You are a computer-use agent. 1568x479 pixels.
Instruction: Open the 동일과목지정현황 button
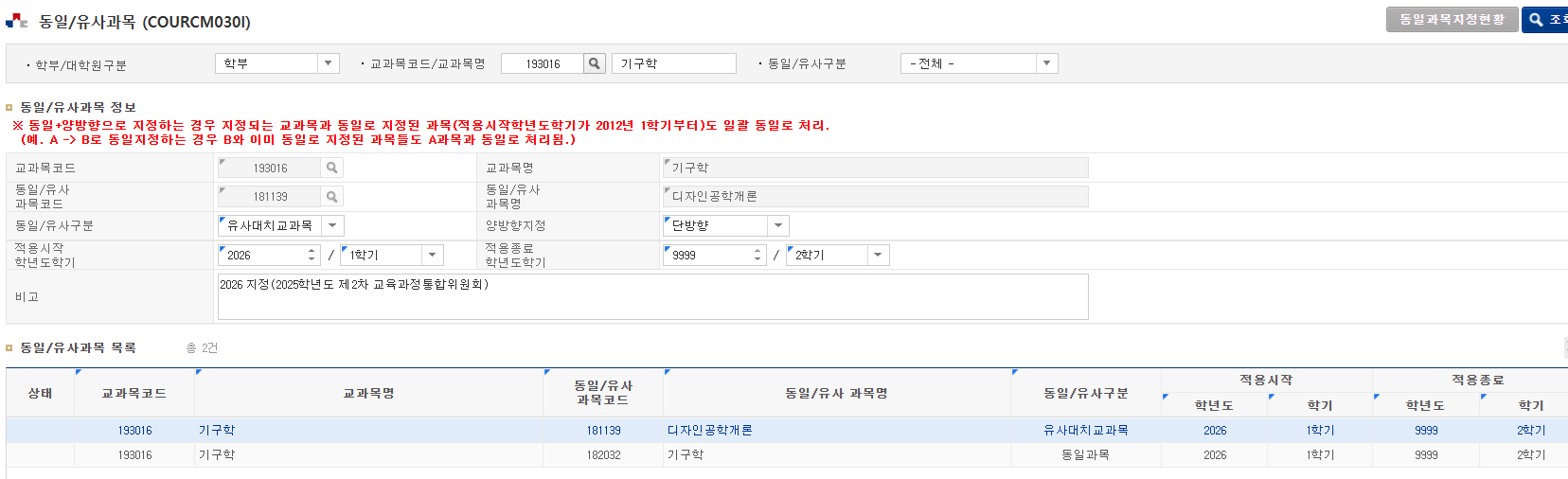[1451, 20]
